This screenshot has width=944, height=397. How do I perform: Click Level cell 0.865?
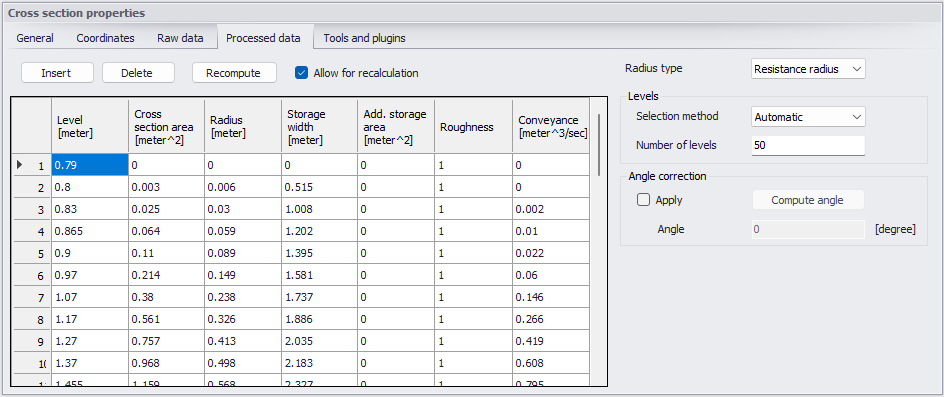90,231
